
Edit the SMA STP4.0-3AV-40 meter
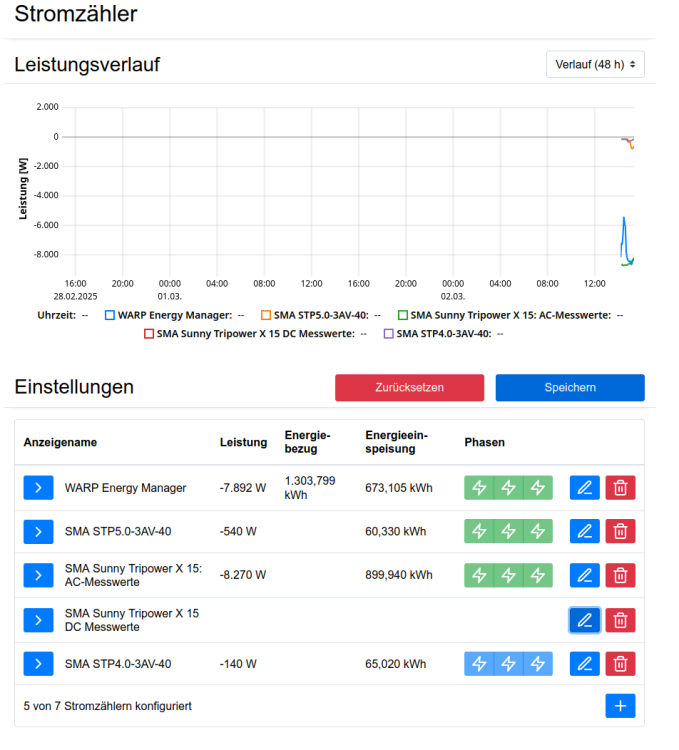click(584, 664)
